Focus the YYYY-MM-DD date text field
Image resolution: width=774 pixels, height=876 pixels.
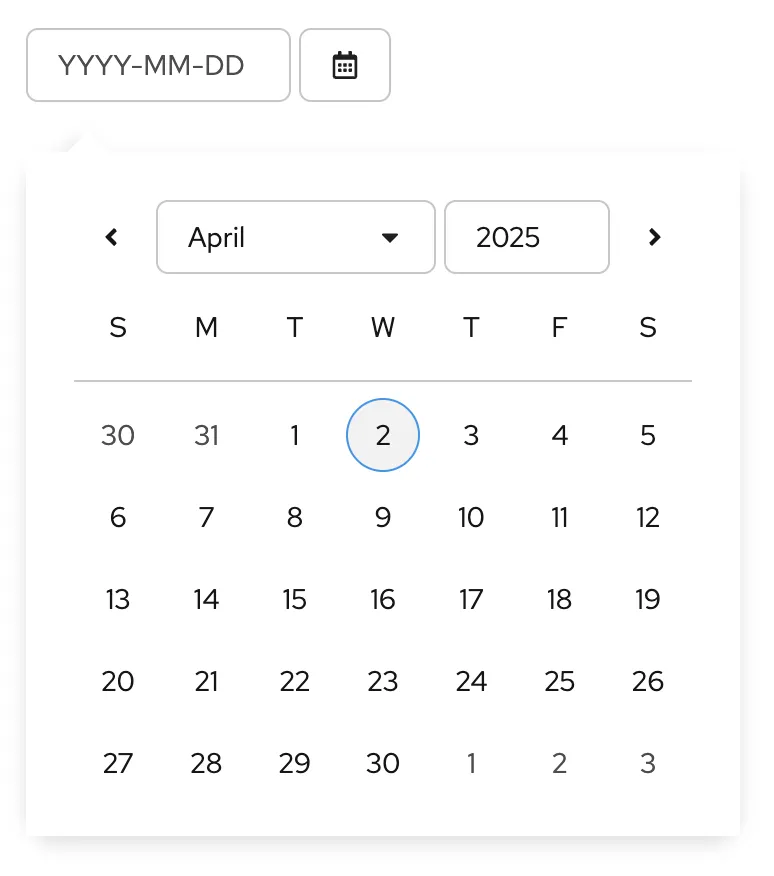pyautogui.click(x=158, y=65)
